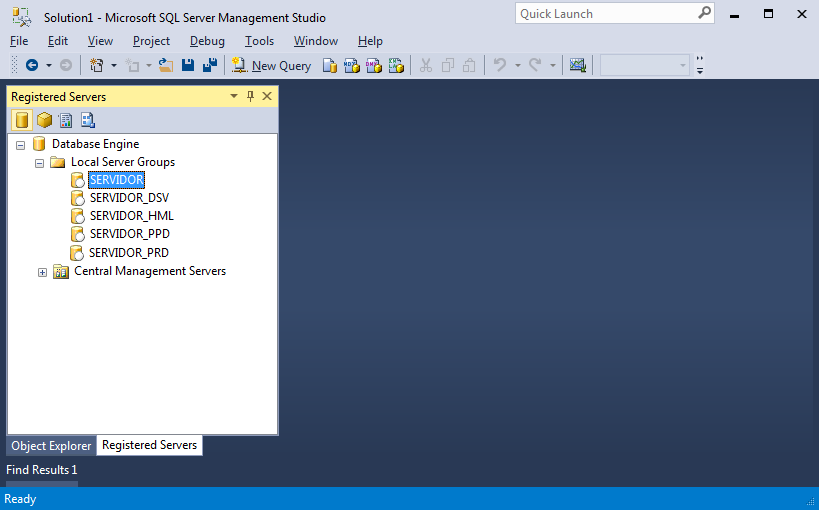Collapse the Local Server Groups node
The image size is (819, 511).
click(39, 164)
